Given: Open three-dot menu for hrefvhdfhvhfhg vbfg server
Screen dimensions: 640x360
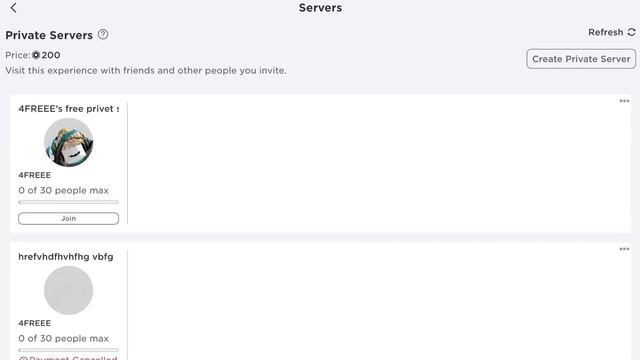Looking at the screenshot, I should [x=624, y=249].
